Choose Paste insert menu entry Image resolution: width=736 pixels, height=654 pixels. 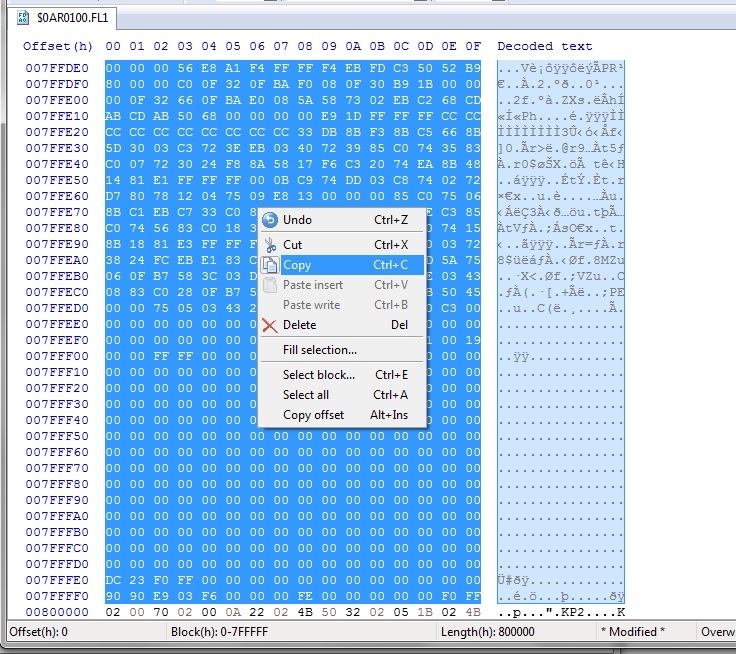coord(343,285)
